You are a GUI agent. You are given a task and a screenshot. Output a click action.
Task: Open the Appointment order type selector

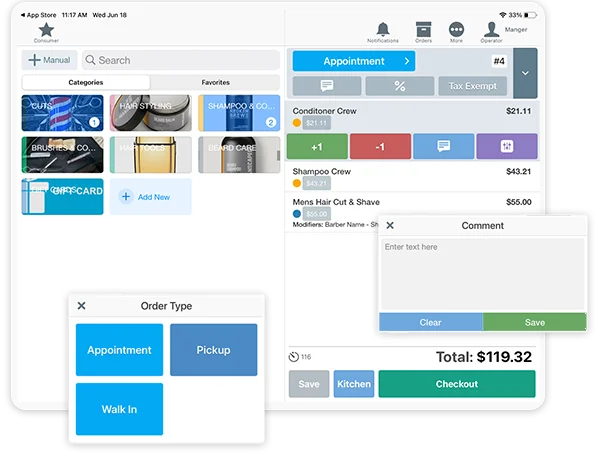tap(353, 61)
